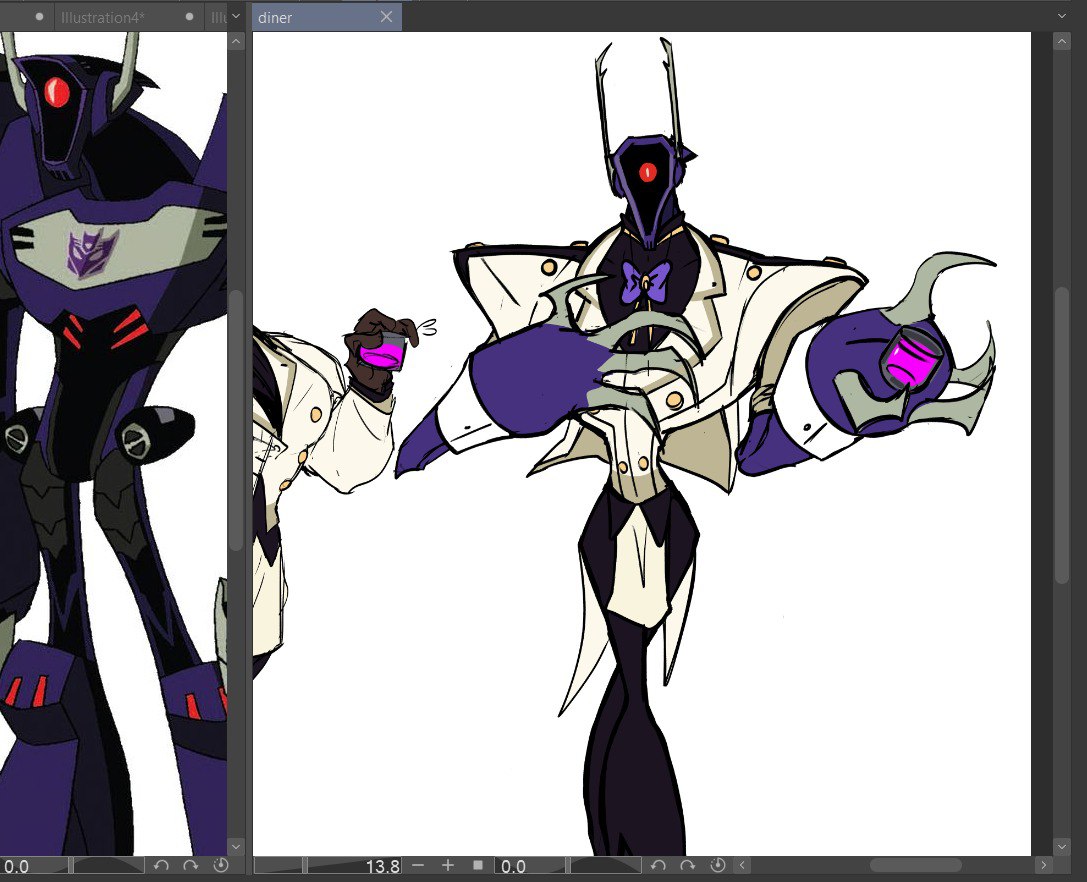The height and width of the screenshot is (882, 1087).
Task: Click the rotation reset clock icon on left canvas
Action: click(x=221, y=865)
